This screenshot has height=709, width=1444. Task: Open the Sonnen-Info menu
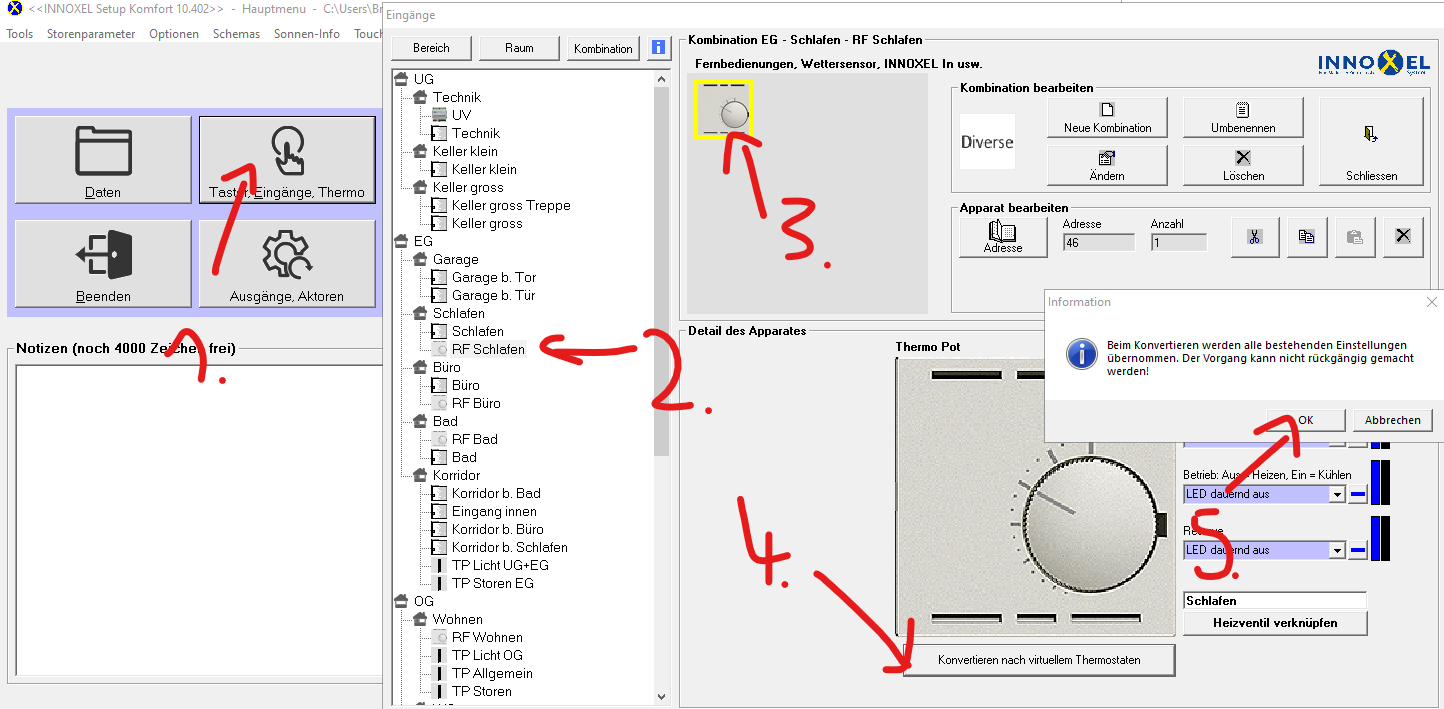(x=307, y=33)
